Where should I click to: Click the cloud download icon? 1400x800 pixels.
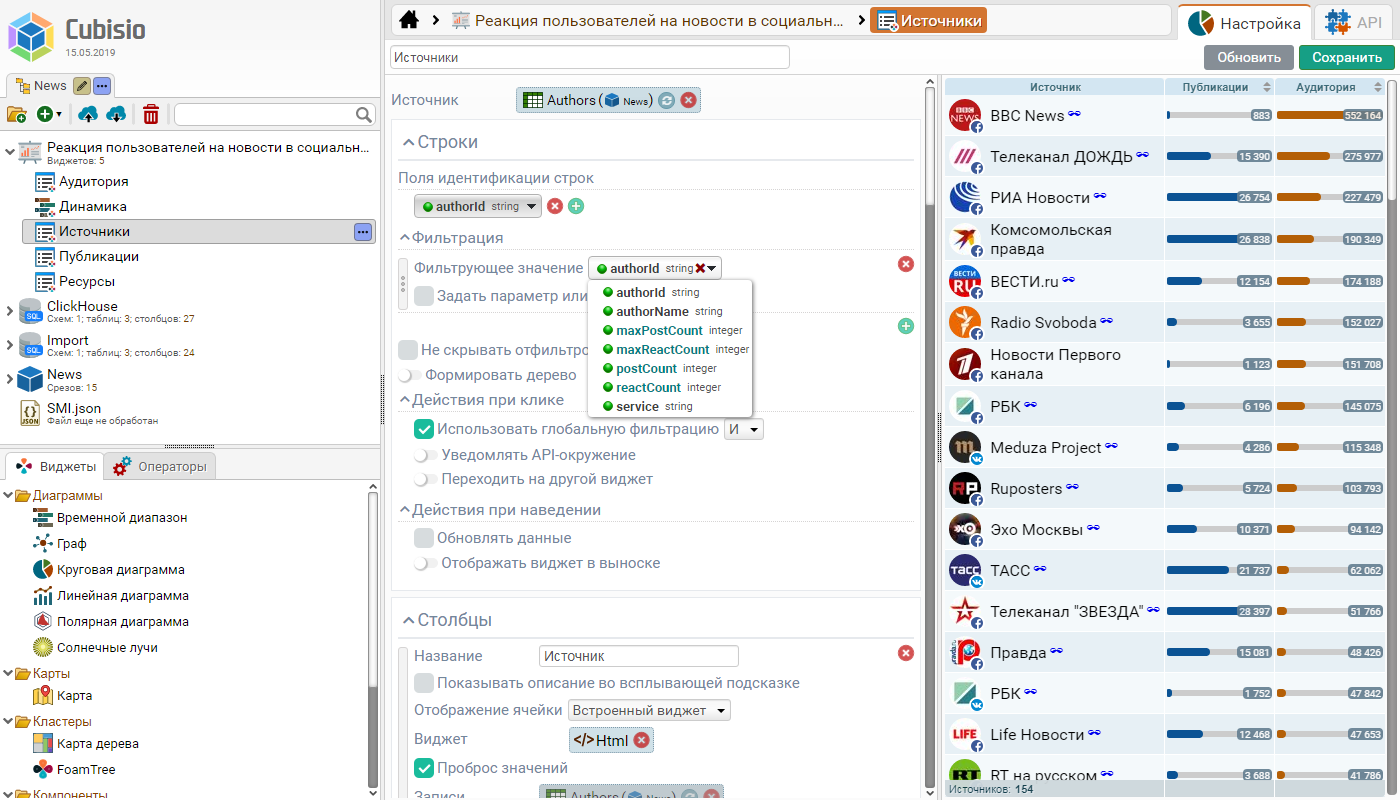tap(116, 115)
